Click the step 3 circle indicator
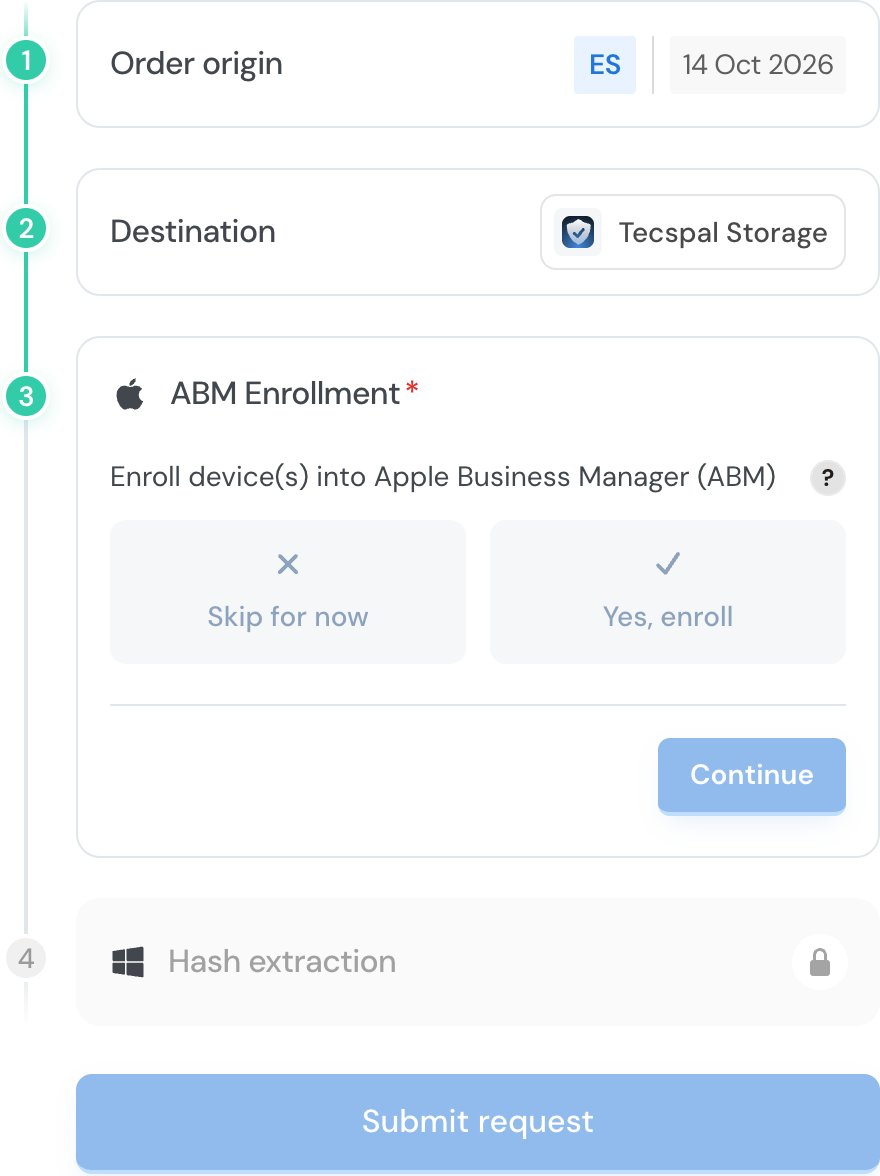This screenshot has width=880, height=1176. pos(26,396)
